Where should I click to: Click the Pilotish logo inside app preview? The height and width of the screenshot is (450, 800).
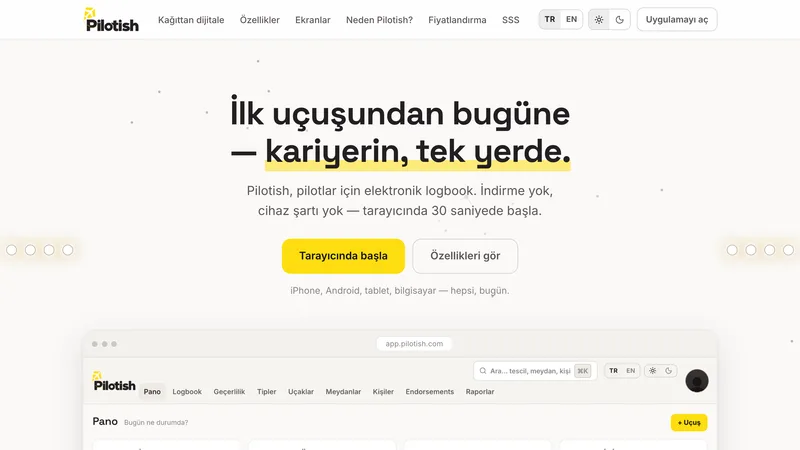114,382
